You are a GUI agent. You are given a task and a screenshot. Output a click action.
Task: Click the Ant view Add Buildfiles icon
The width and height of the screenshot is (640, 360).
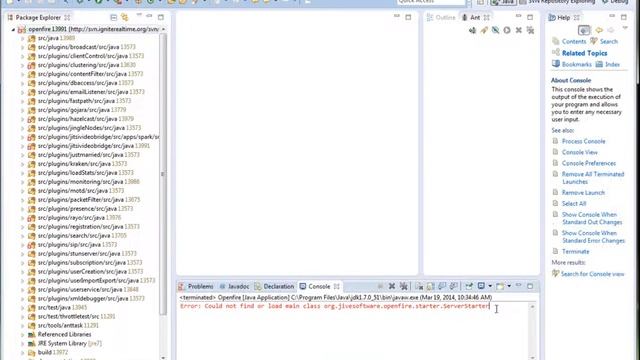click(x=472, y=30)
